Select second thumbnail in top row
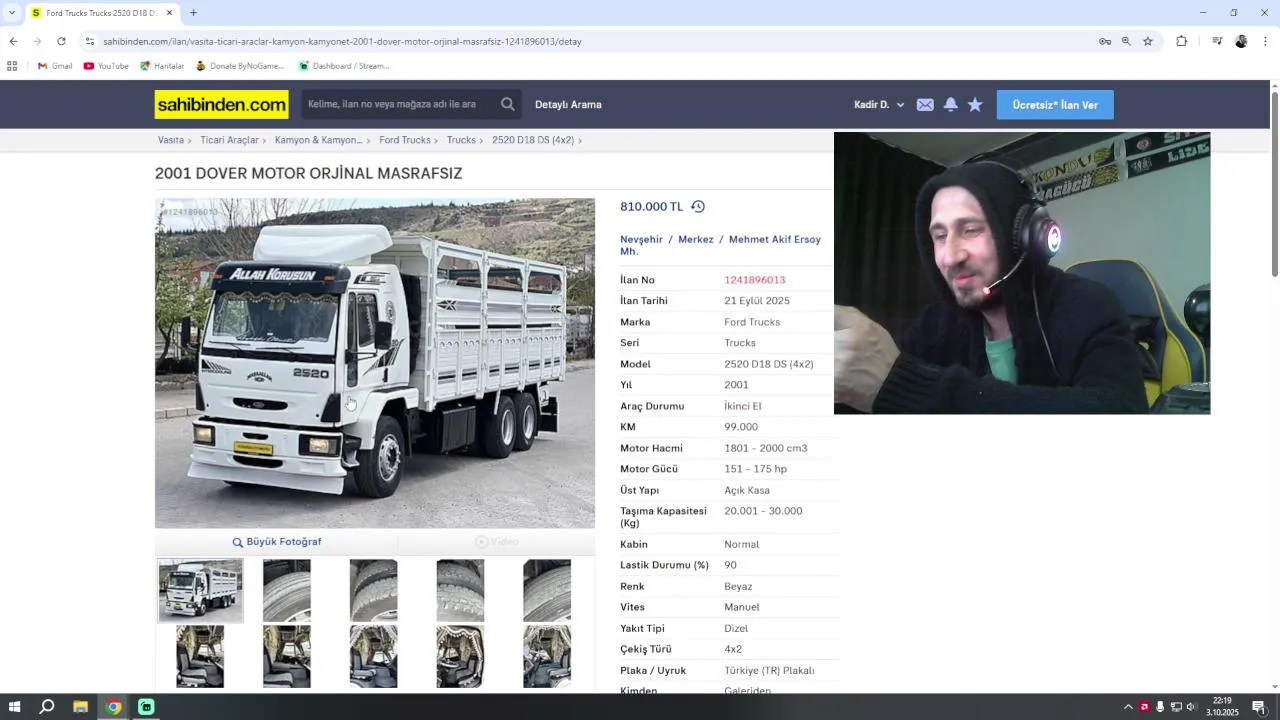This screenshot has height=720, width=1280. 287,590
